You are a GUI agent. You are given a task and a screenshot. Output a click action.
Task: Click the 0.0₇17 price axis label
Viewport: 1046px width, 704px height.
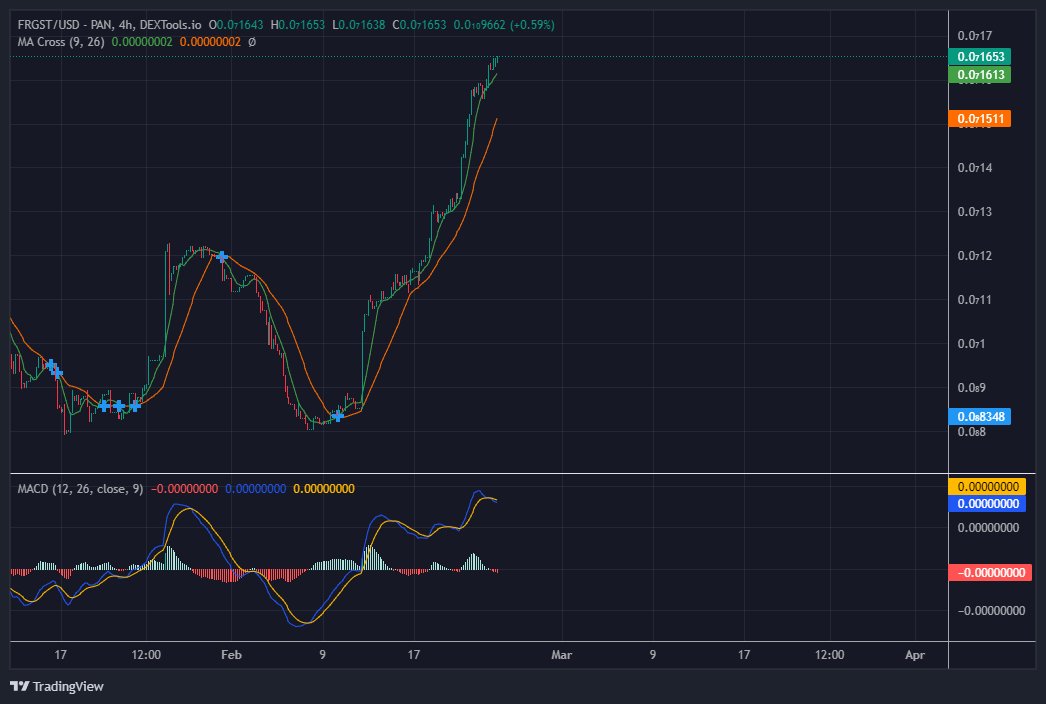coord(975,35)
